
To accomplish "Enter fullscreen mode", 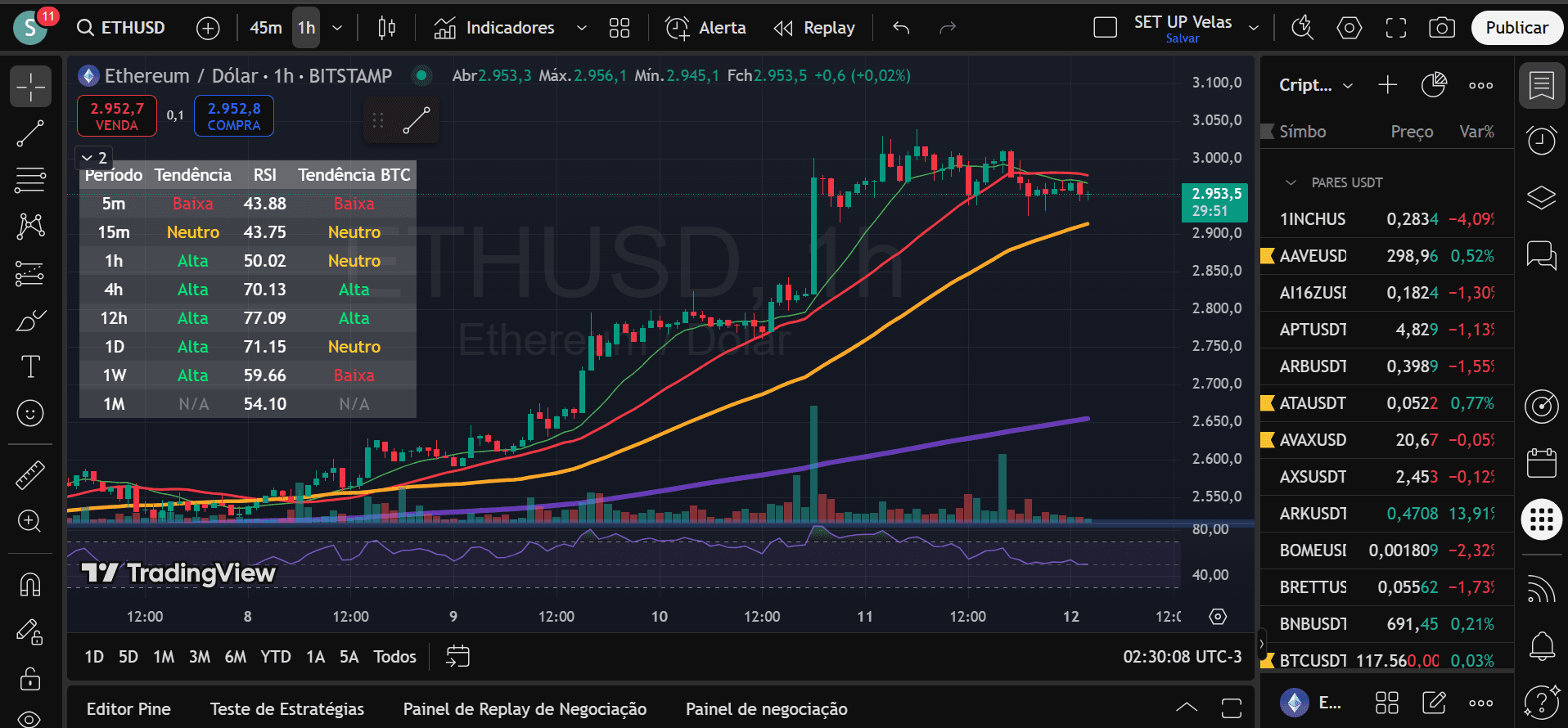I will coord(1396,28).
